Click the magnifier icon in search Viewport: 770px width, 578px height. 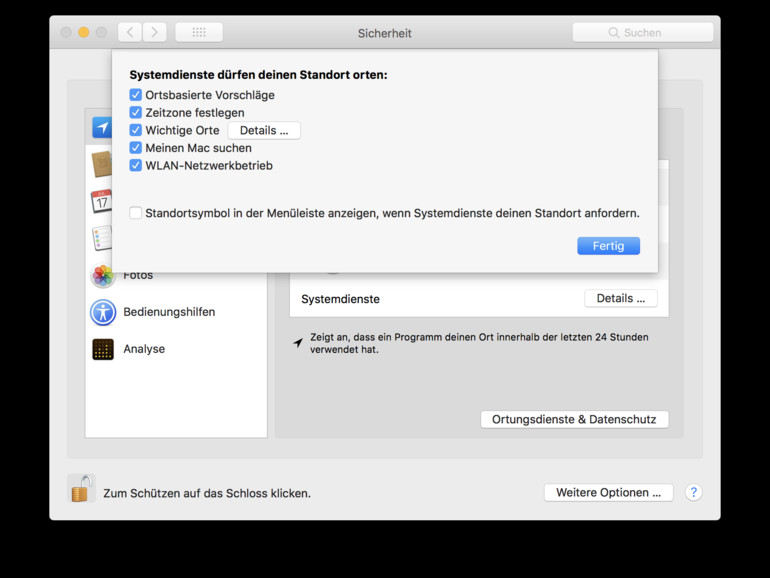click(614, 32)
